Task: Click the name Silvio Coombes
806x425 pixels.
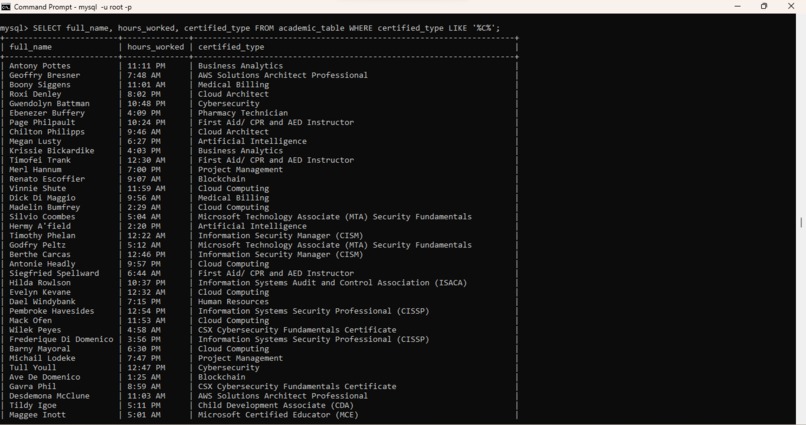Action: pyautogui.click(x=42, y=216)
